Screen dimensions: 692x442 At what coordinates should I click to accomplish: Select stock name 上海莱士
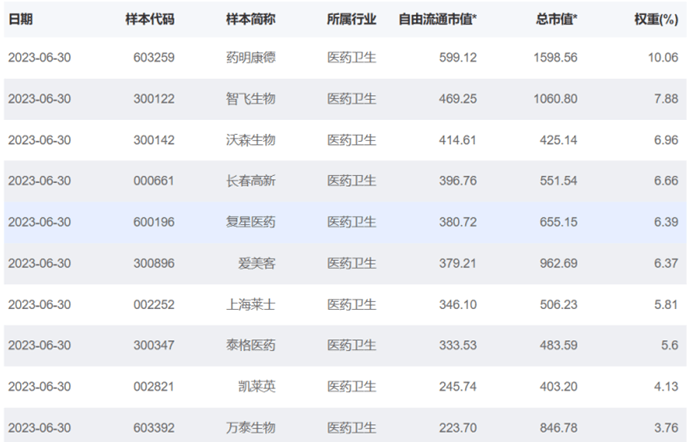point(251,304)
